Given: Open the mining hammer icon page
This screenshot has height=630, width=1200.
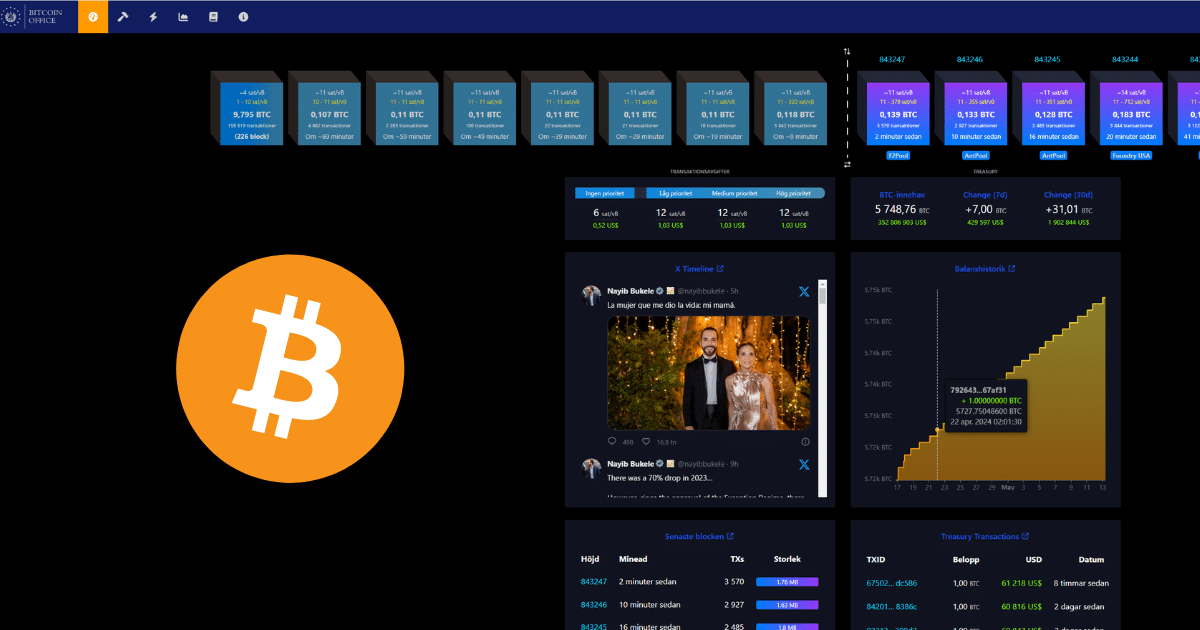Looking at the screenshot, I should 123,17.
